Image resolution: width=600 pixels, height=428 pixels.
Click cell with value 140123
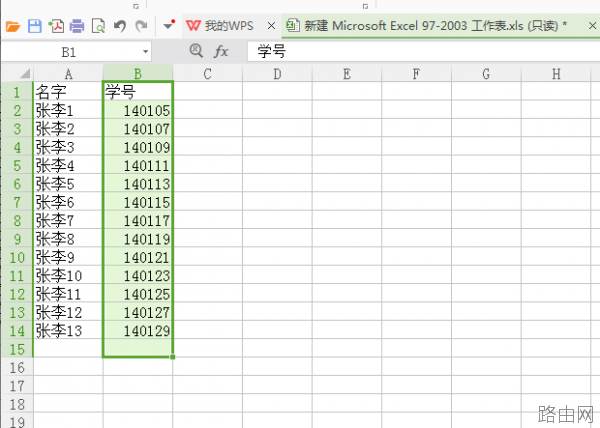click(138, 276)
